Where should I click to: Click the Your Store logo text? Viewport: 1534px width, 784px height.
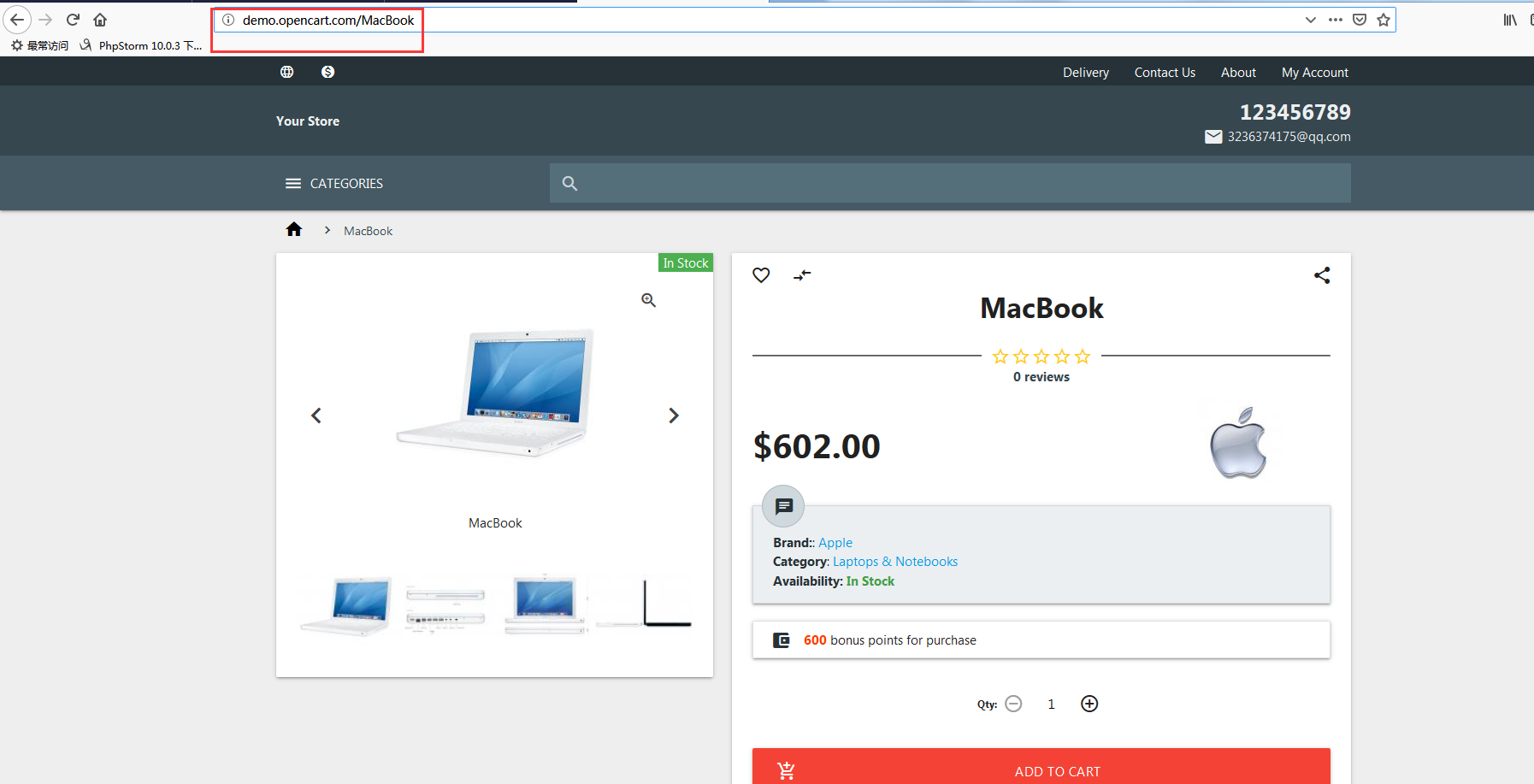(308, 121)
